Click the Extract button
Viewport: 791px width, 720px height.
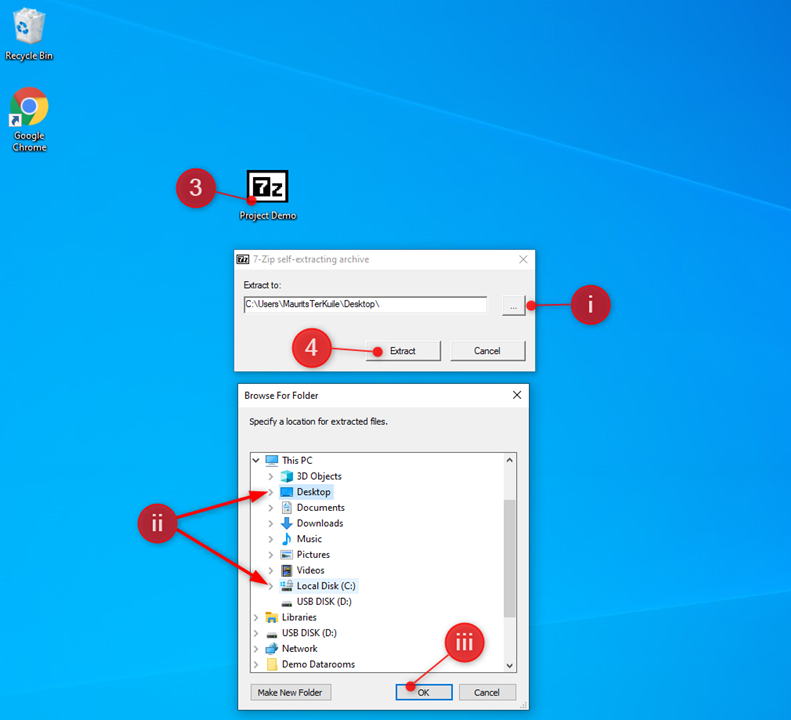403,351
